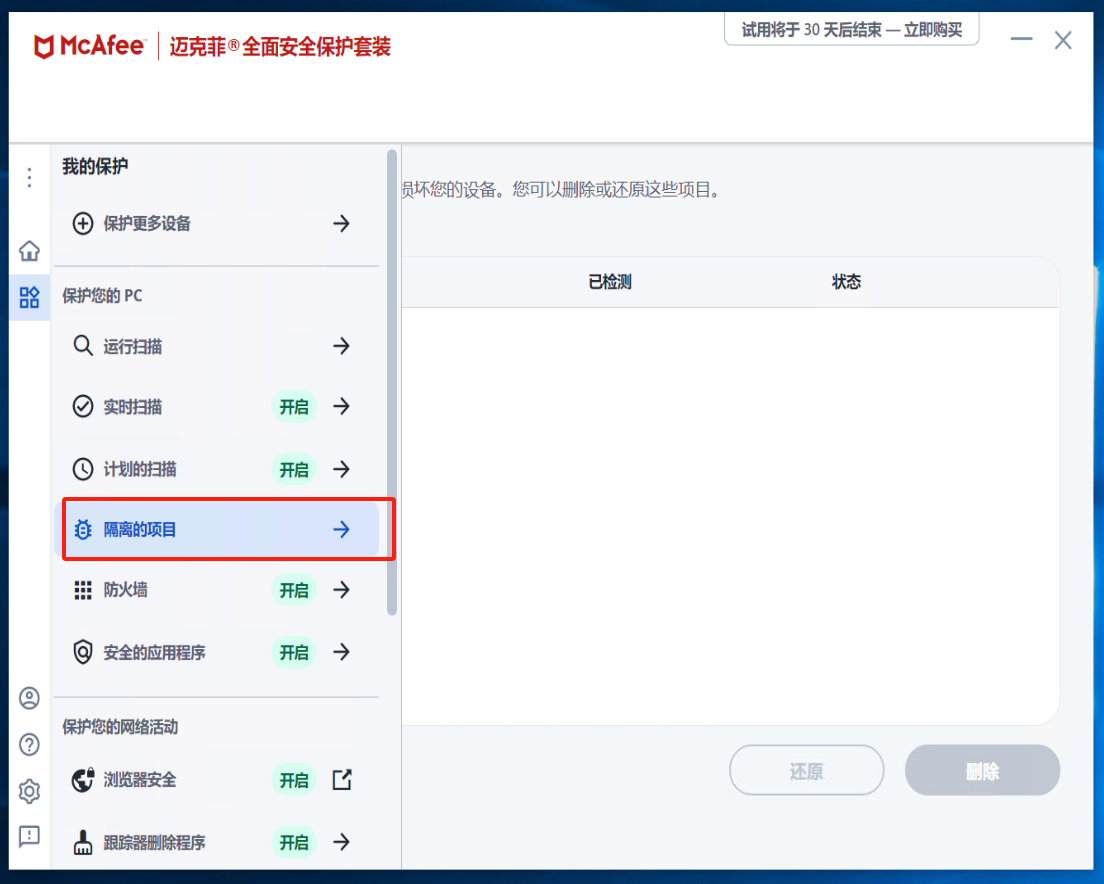Open the feedback speech bubble icon
The height and width of the screenshot is (884, 1104).
pos(29,837)
